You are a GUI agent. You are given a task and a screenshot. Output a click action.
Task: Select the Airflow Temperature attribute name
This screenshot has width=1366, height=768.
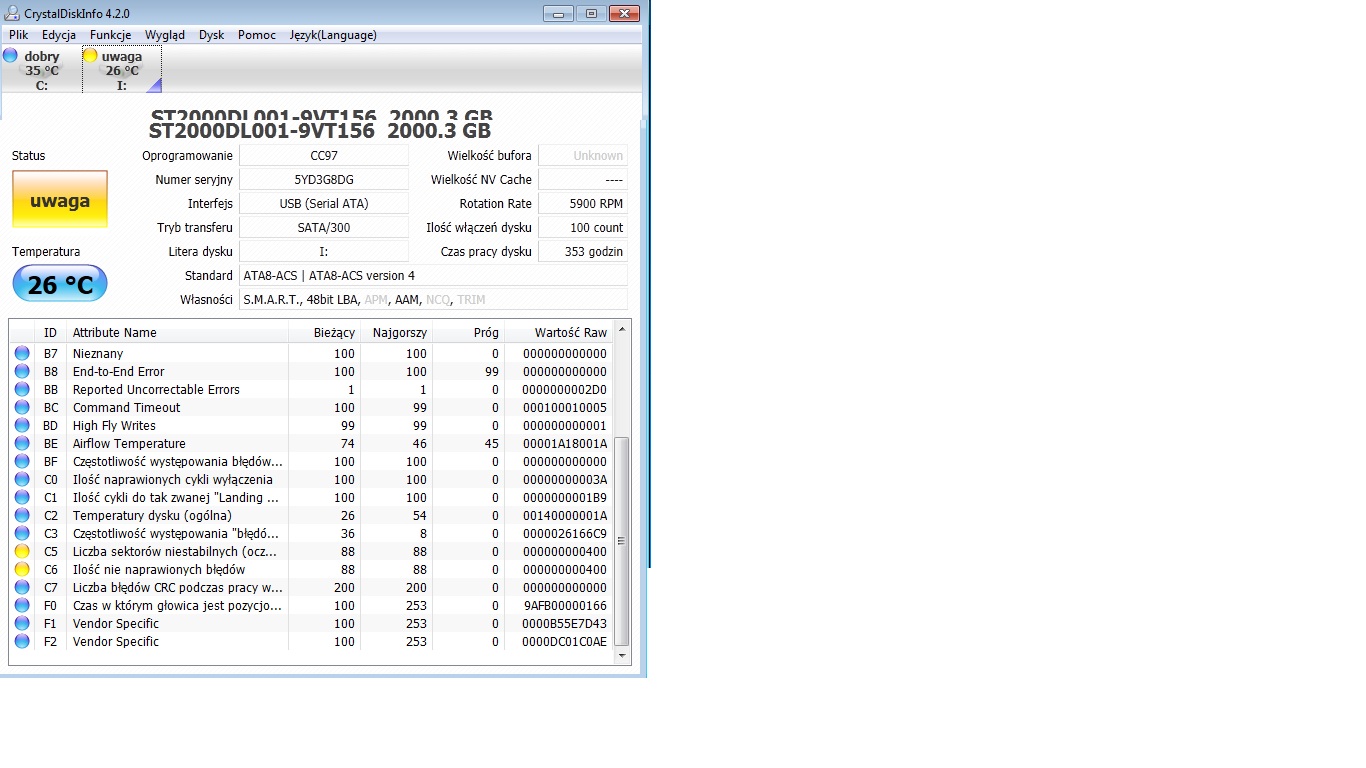(x=129, y=443)
